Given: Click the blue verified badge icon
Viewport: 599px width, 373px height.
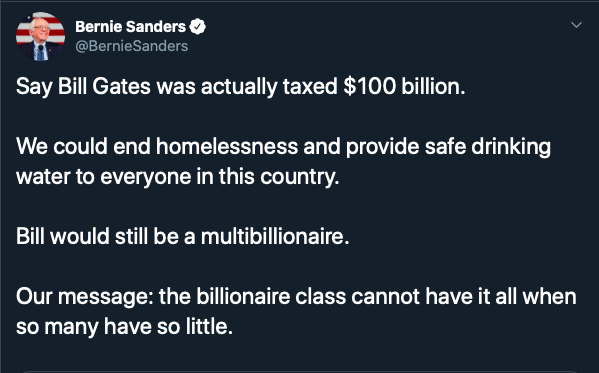Looking at the screenshot, I should [198, 27].
